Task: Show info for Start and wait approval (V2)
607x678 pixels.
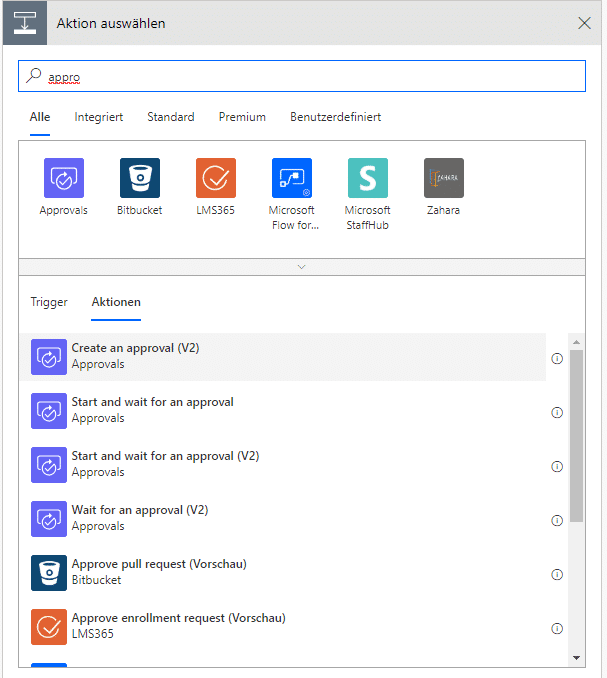Action: click(x=557, y=467)
